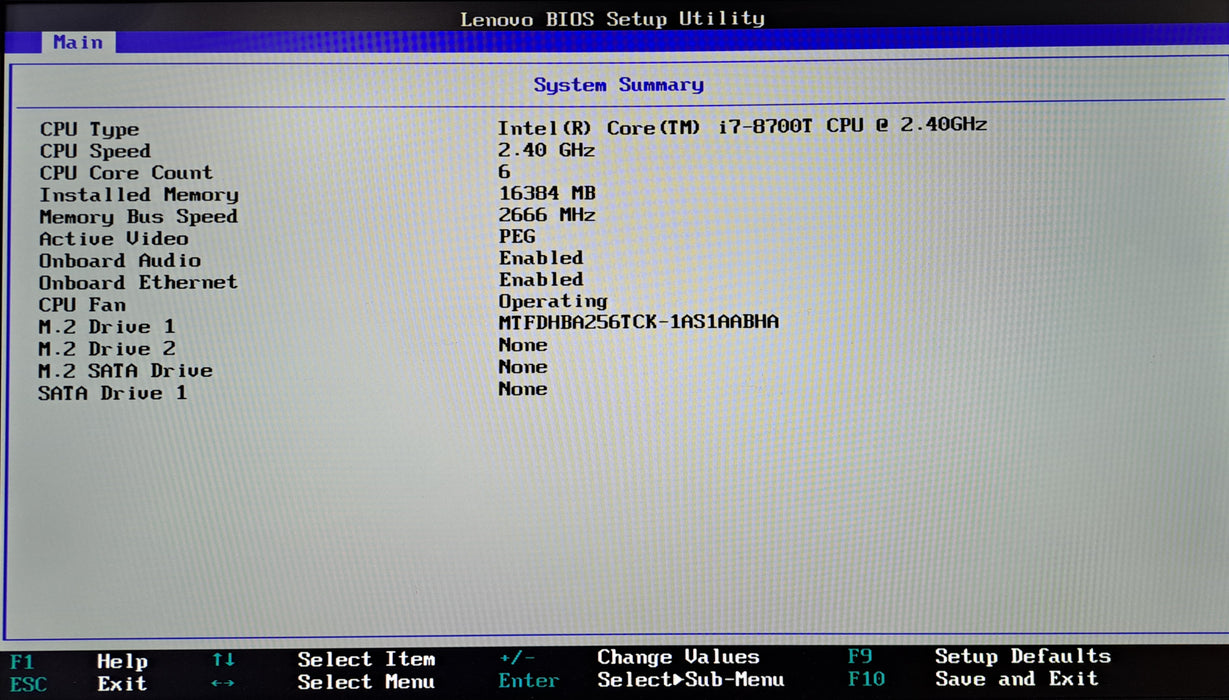This screenshot has height=700, width=1229.
Task: Click the ESC key hint
Action: (28, 685)
